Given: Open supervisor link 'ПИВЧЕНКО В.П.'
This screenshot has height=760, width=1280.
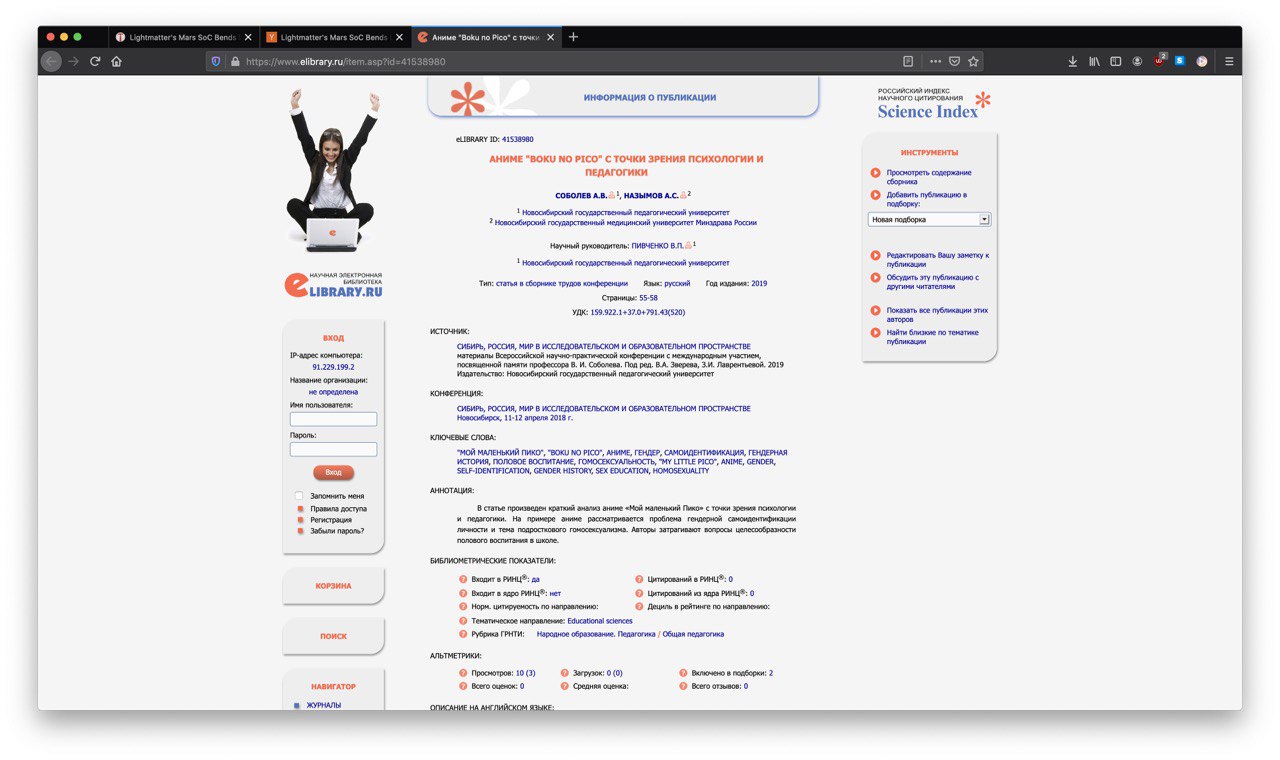Looking at the screenshot, I should pos(657,245).
